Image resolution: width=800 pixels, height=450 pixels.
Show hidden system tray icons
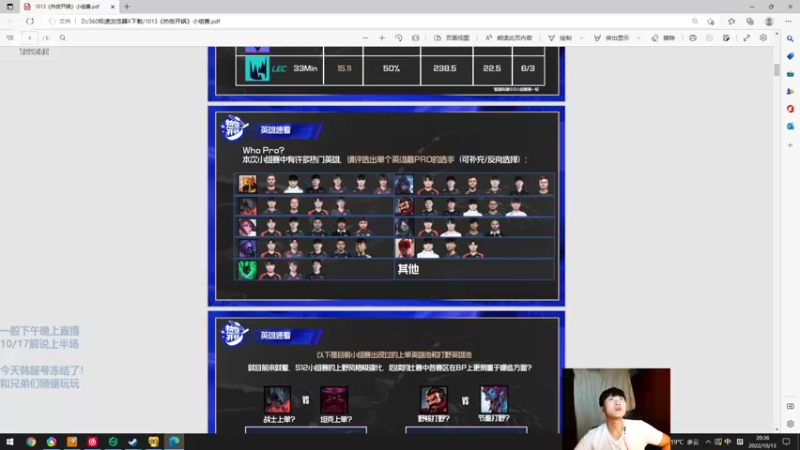click(708, 442)
